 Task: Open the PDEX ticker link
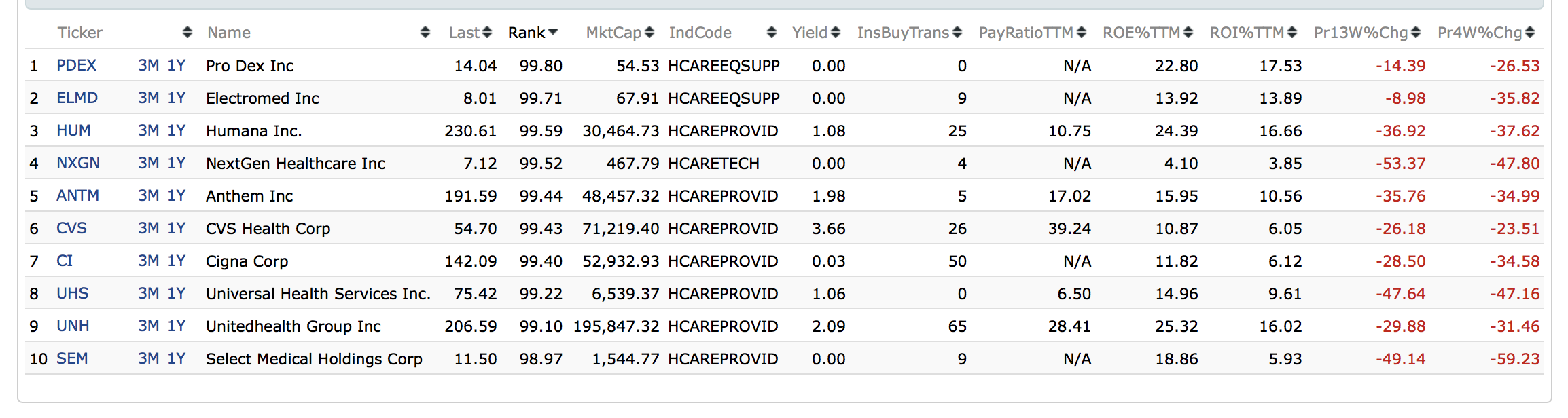[76, 66]
